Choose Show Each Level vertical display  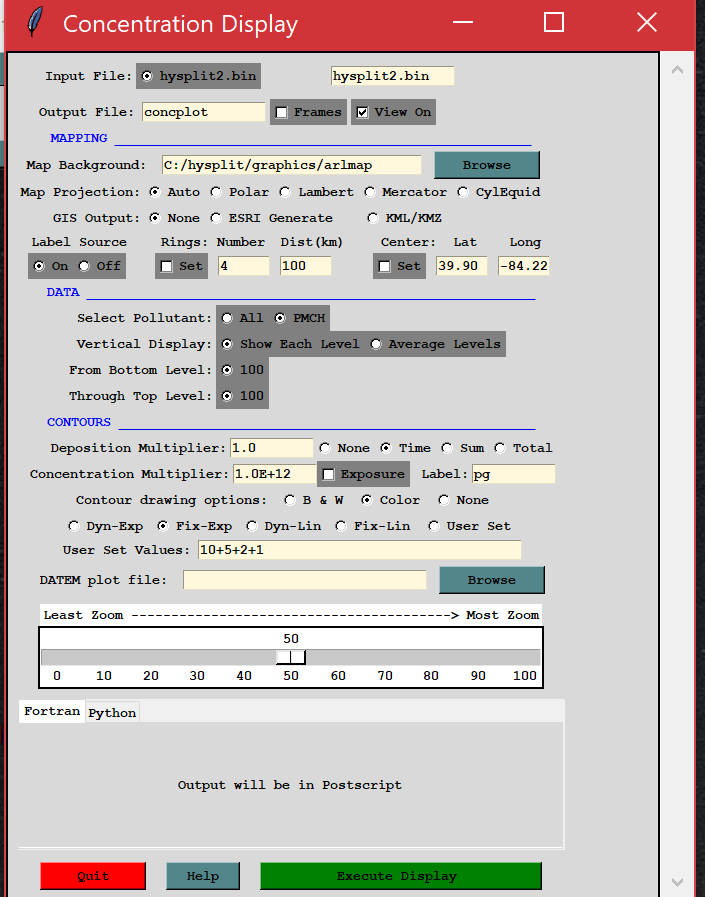227,344
